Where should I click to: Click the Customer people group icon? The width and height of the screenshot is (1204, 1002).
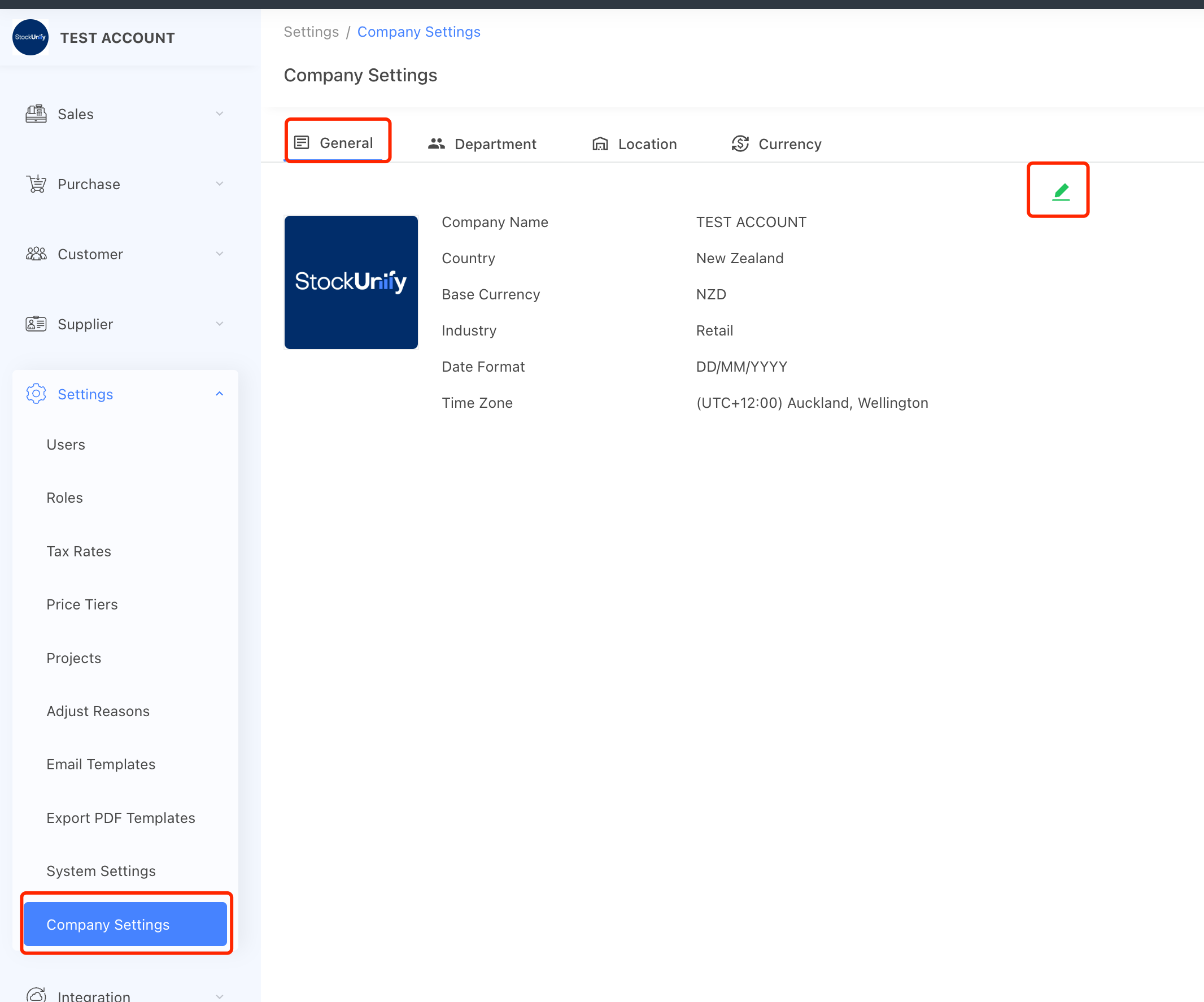(36, 254)
